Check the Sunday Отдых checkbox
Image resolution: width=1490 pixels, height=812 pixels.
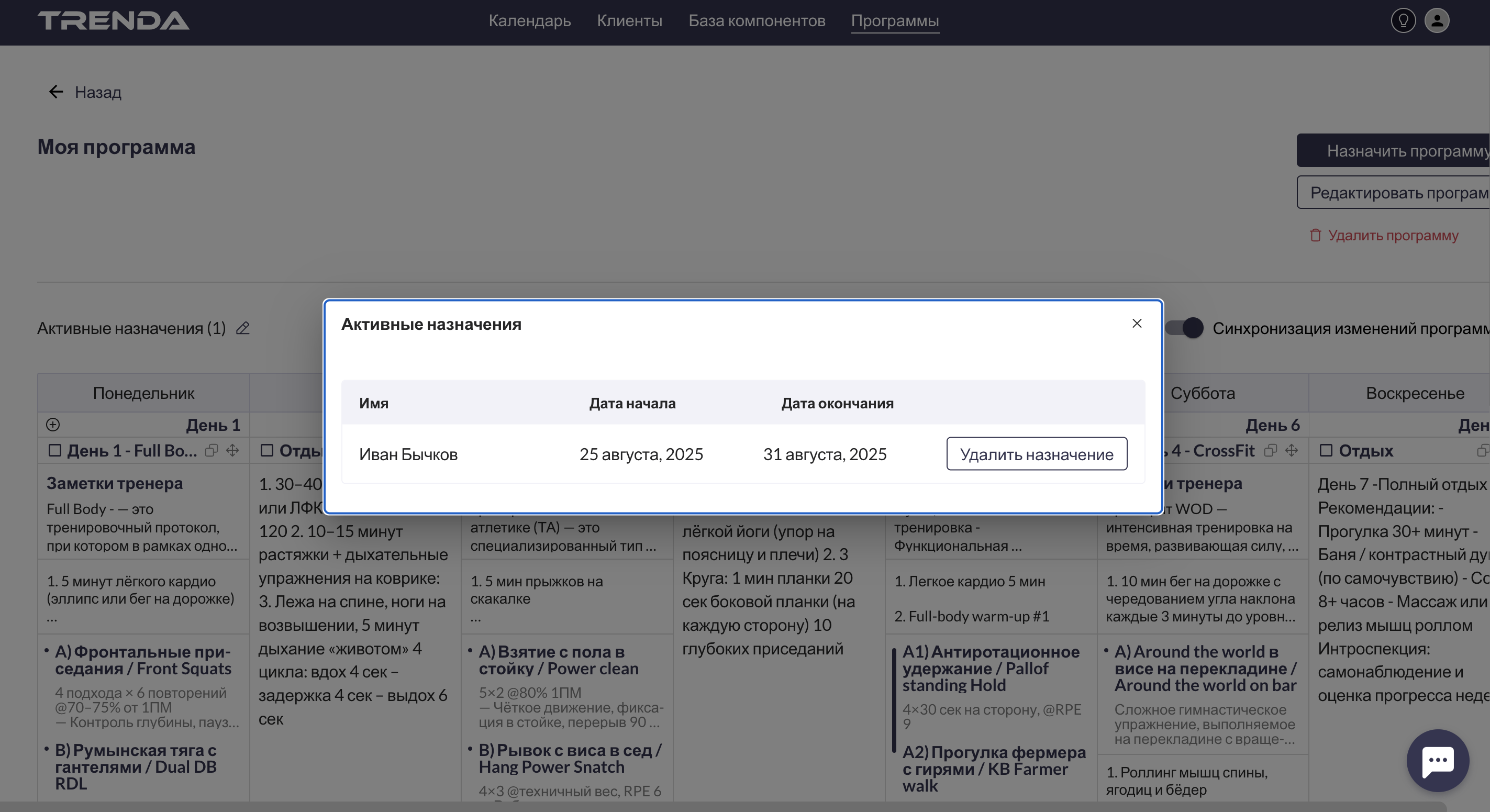(x=1326, y=451)
